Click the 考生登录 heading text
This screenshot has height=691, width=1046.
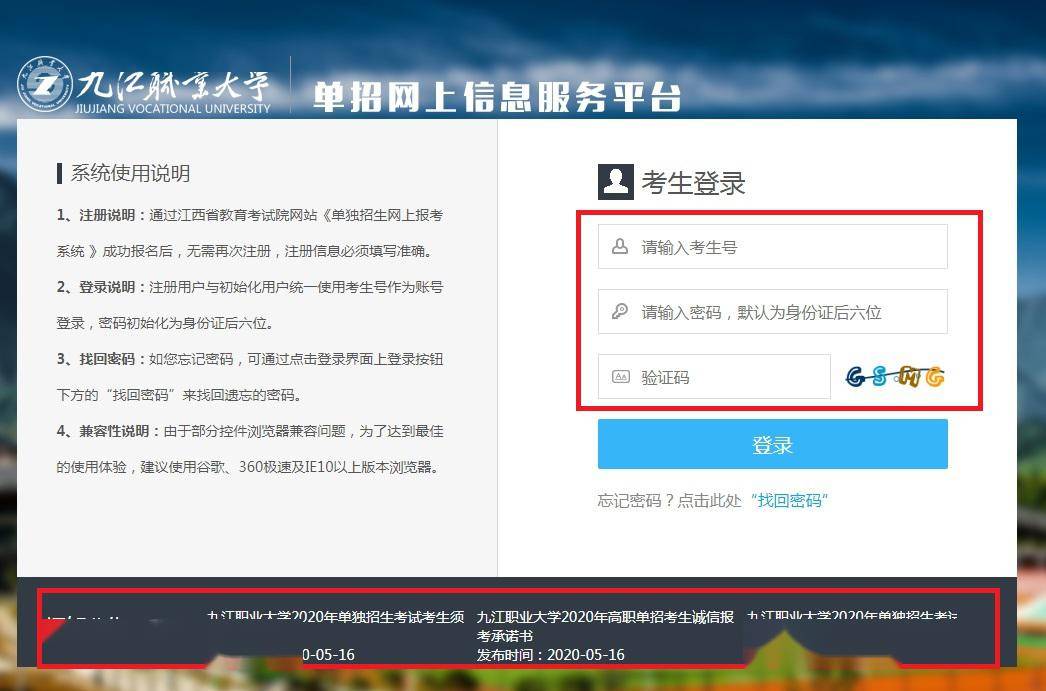coord(693,183)
